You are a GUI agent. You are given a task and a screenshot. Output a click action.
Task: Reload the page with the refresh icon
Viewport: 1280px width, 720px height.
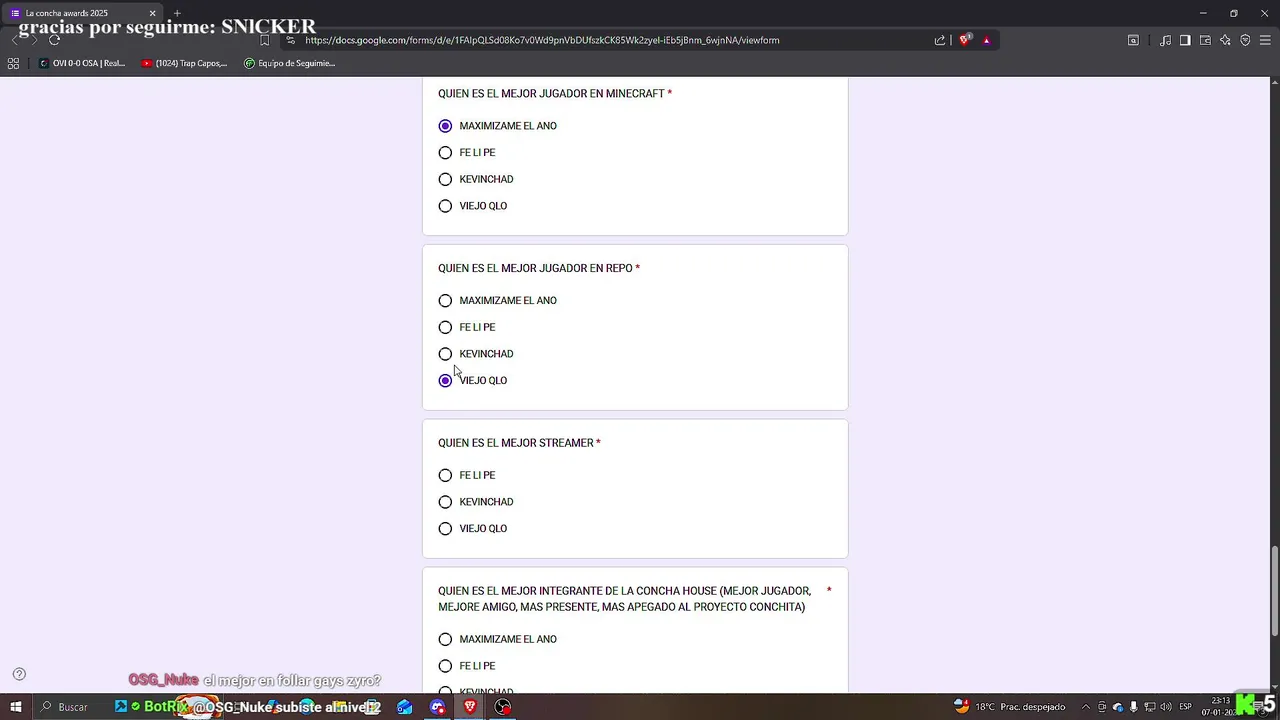54,40
